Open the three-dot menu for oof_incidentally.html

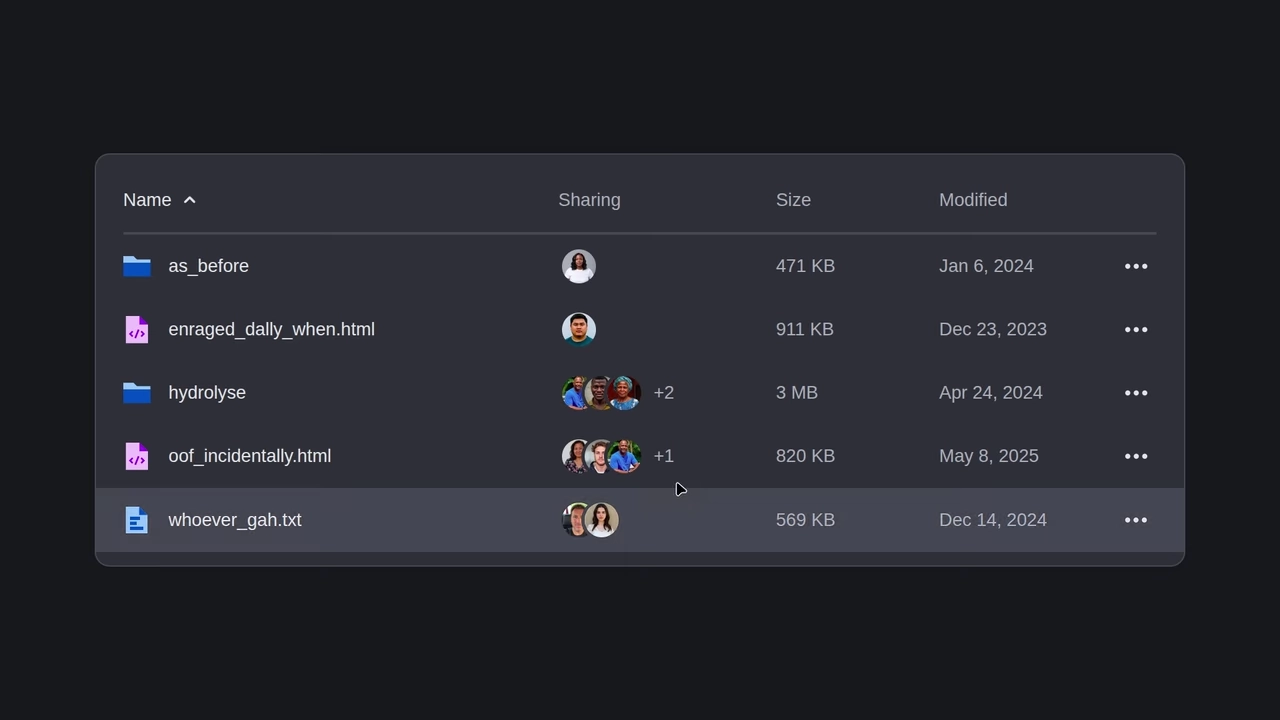[1136, 456]
